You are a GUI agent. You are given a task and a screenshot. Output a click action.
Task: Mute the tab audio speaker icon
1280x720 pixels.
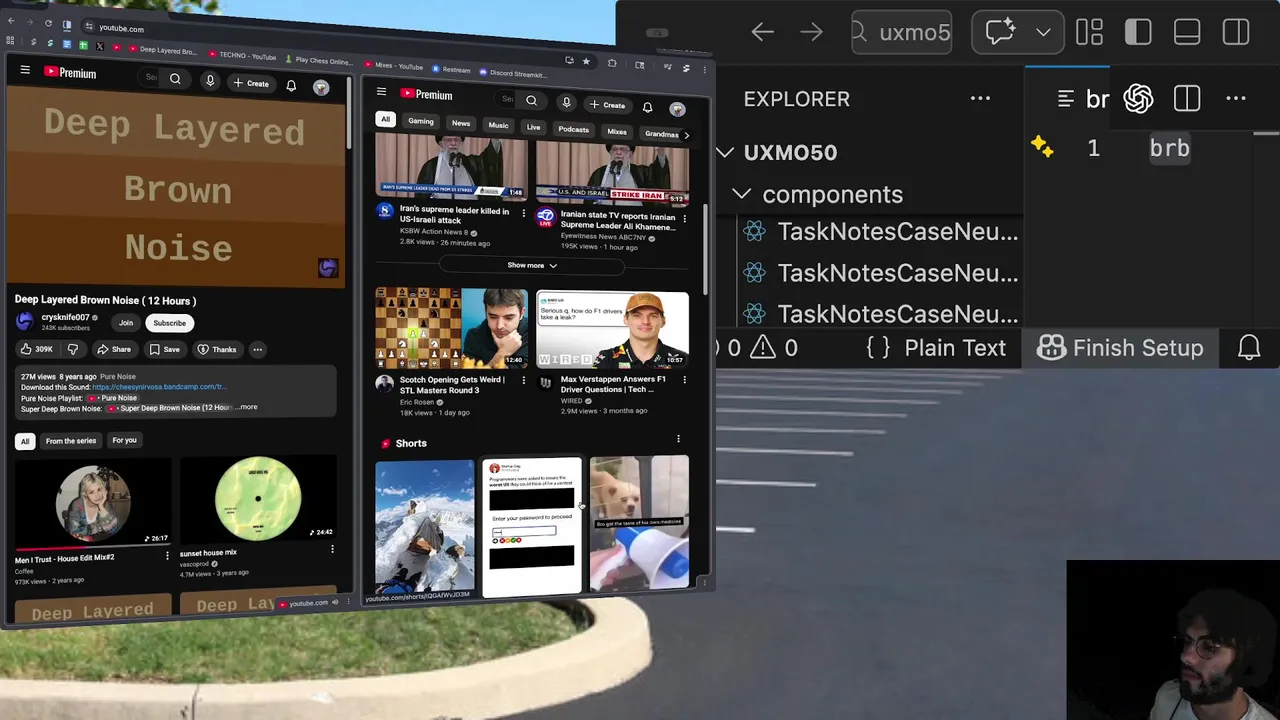(x=335, y=602)
